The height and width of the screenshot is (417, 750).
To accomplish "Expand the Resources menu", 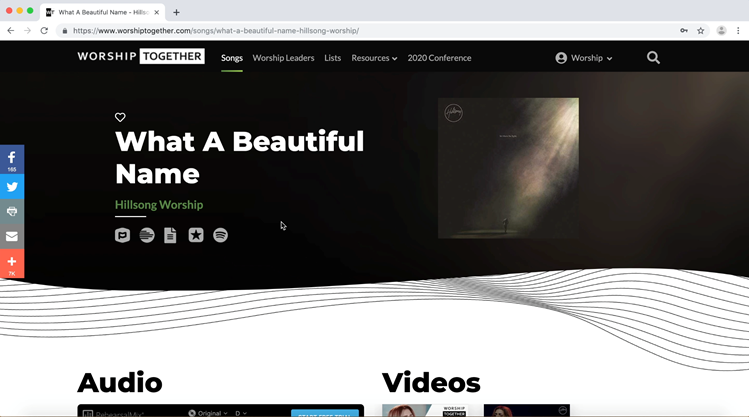I will (x=374, y=58).
